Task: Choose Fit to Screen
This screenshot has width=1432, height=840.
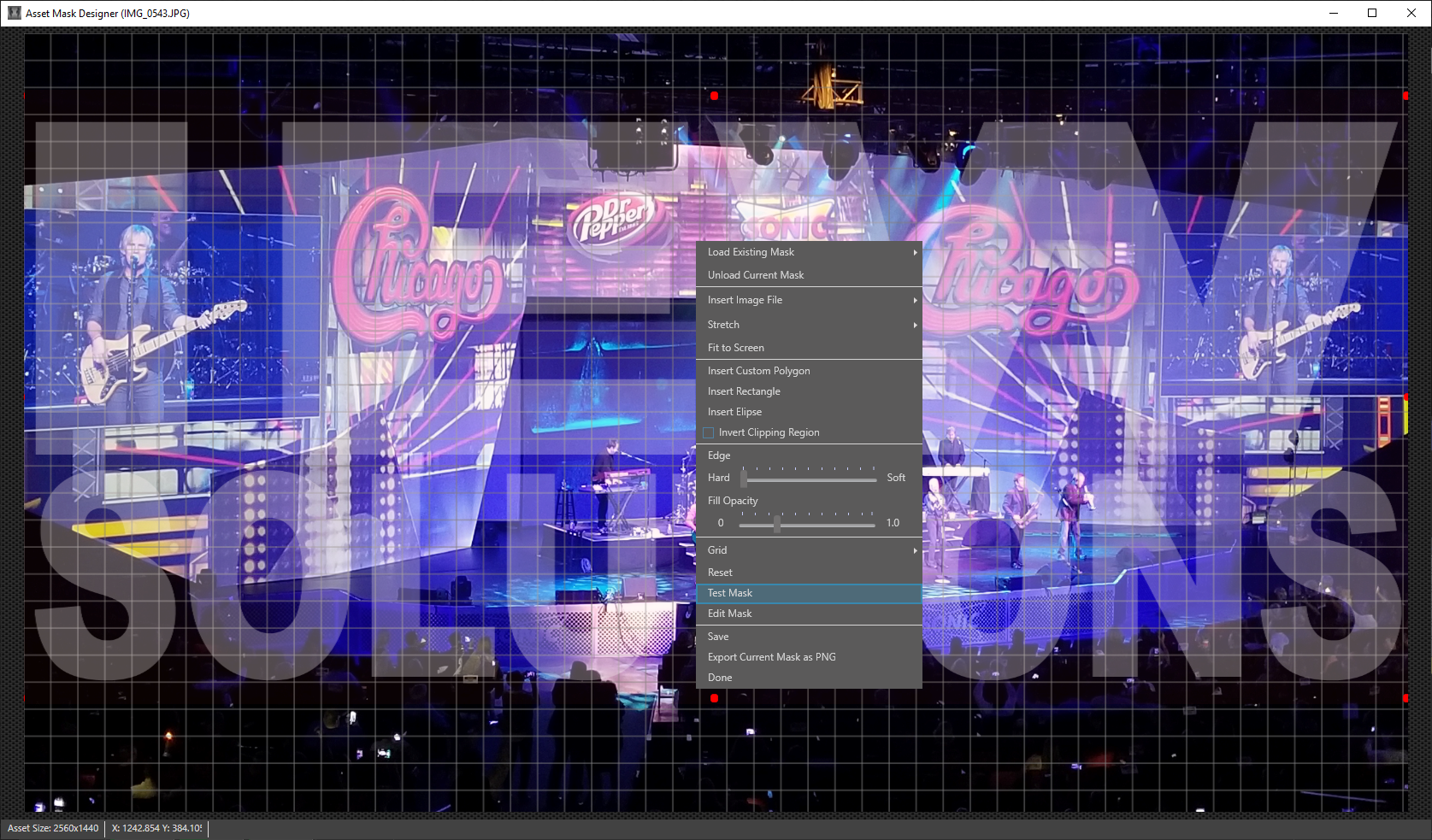Action: [809, 348]
